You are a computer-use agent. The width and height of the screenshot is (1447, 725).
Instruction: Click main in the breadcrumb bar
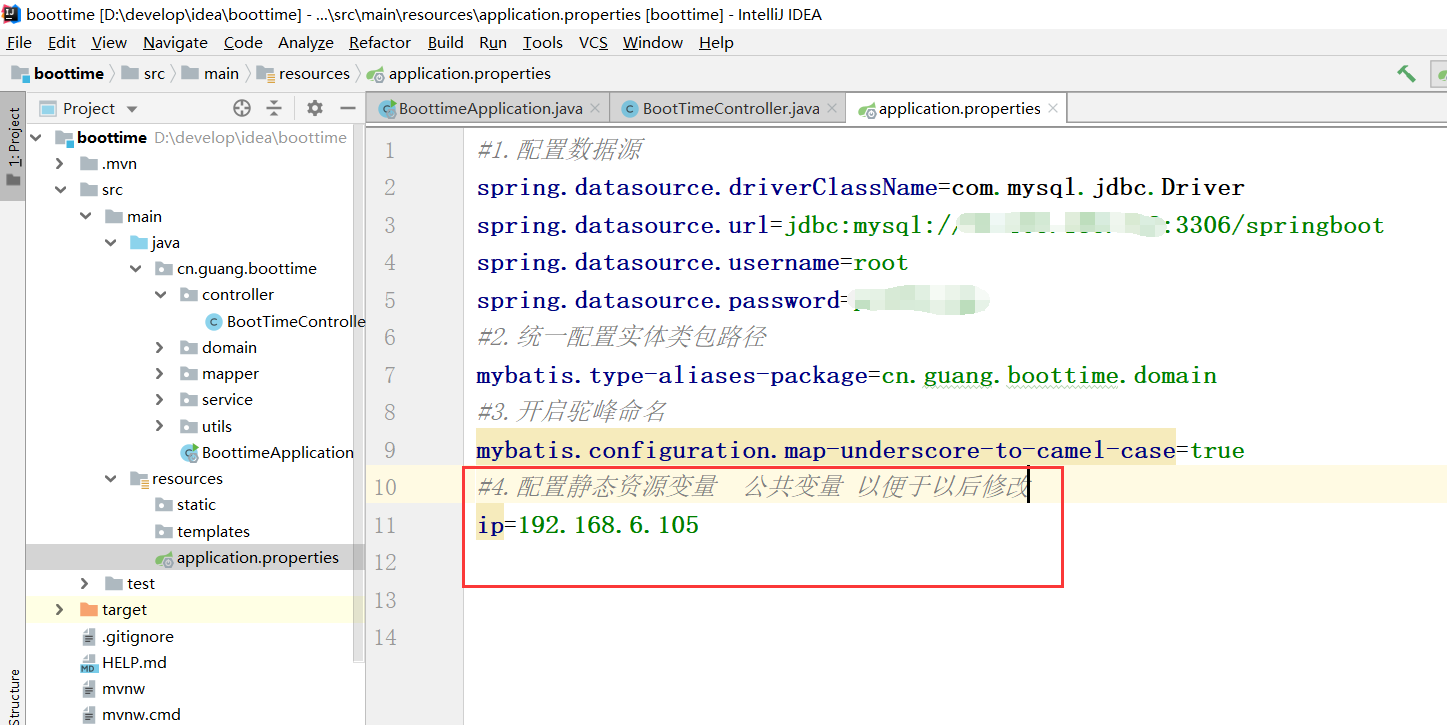click(210, 73)
